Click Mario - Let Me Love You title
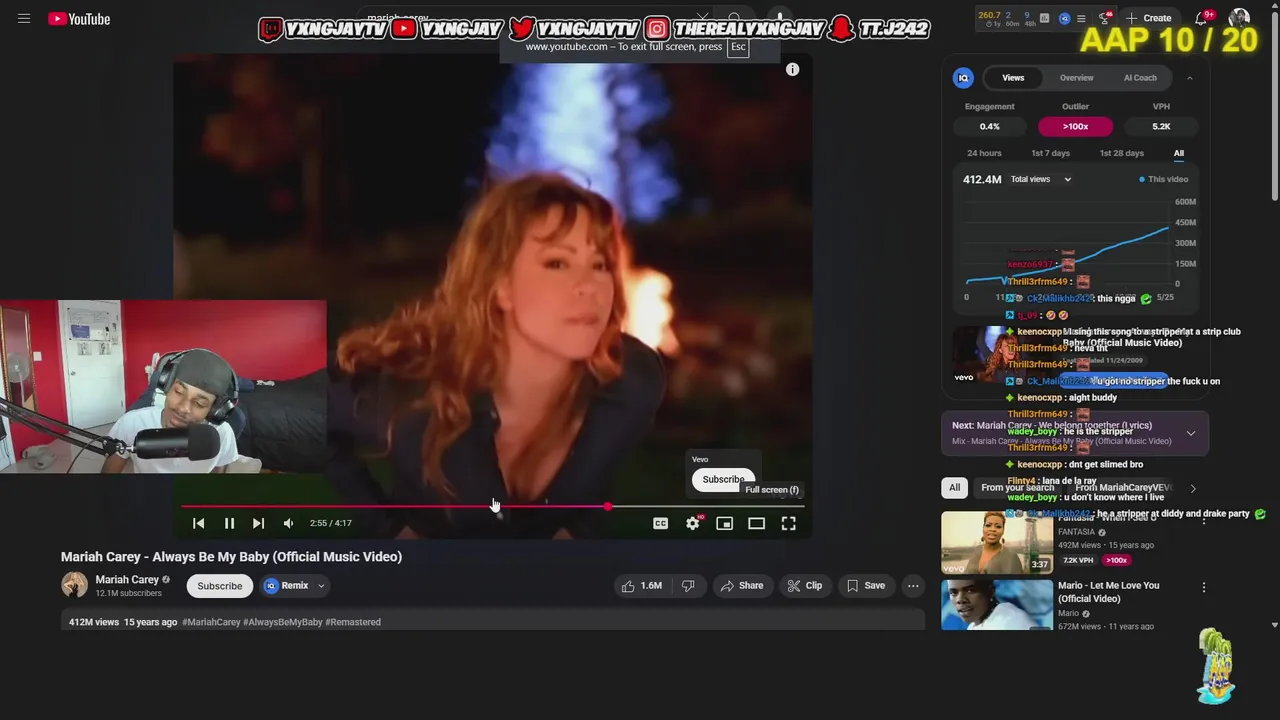Screen dimensions: 1280x720 [x=1108, y=592]
